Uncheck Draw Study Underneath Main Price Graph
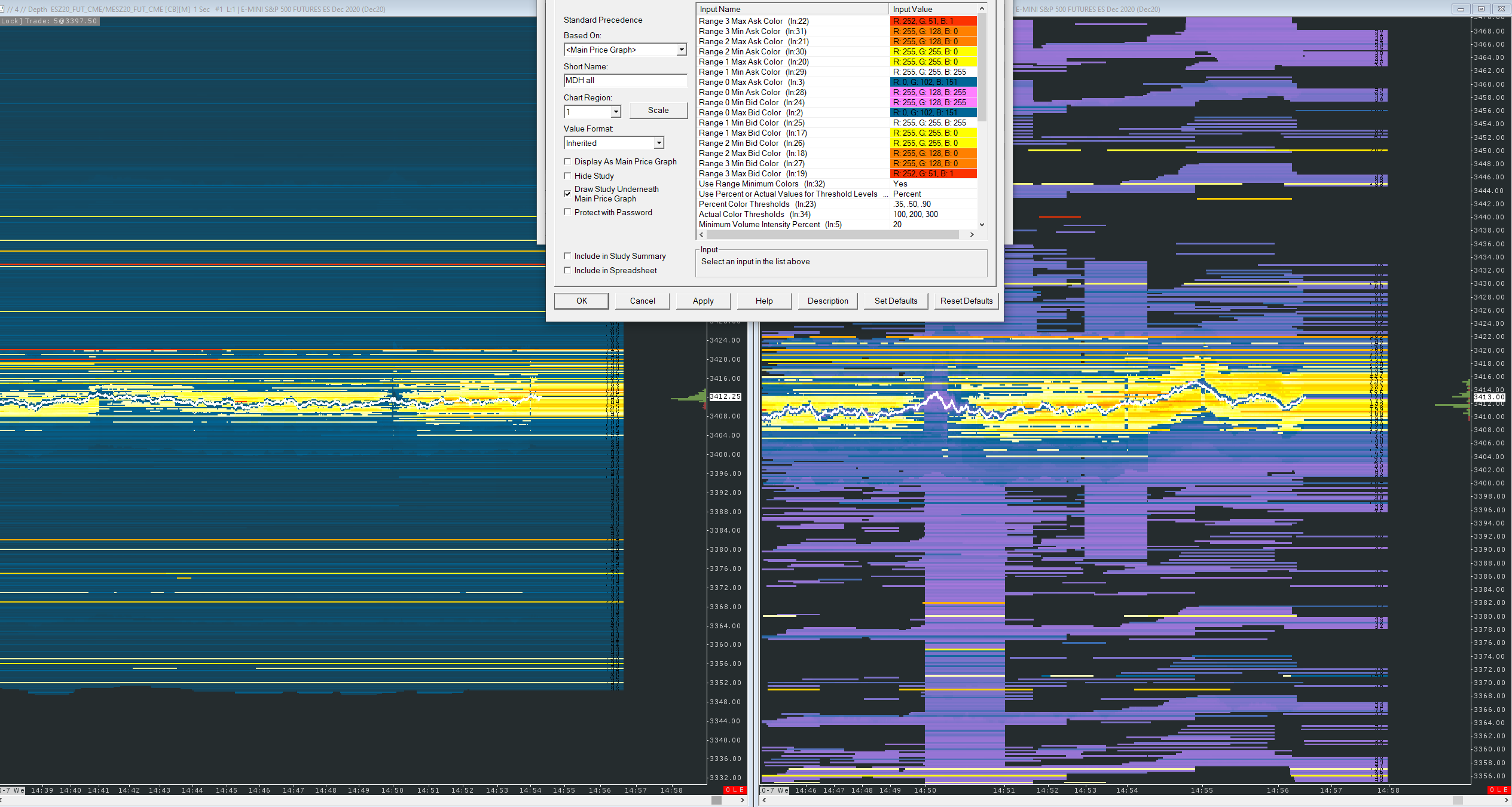This screenshot has width=1512, height=807. tap(567, 194)
